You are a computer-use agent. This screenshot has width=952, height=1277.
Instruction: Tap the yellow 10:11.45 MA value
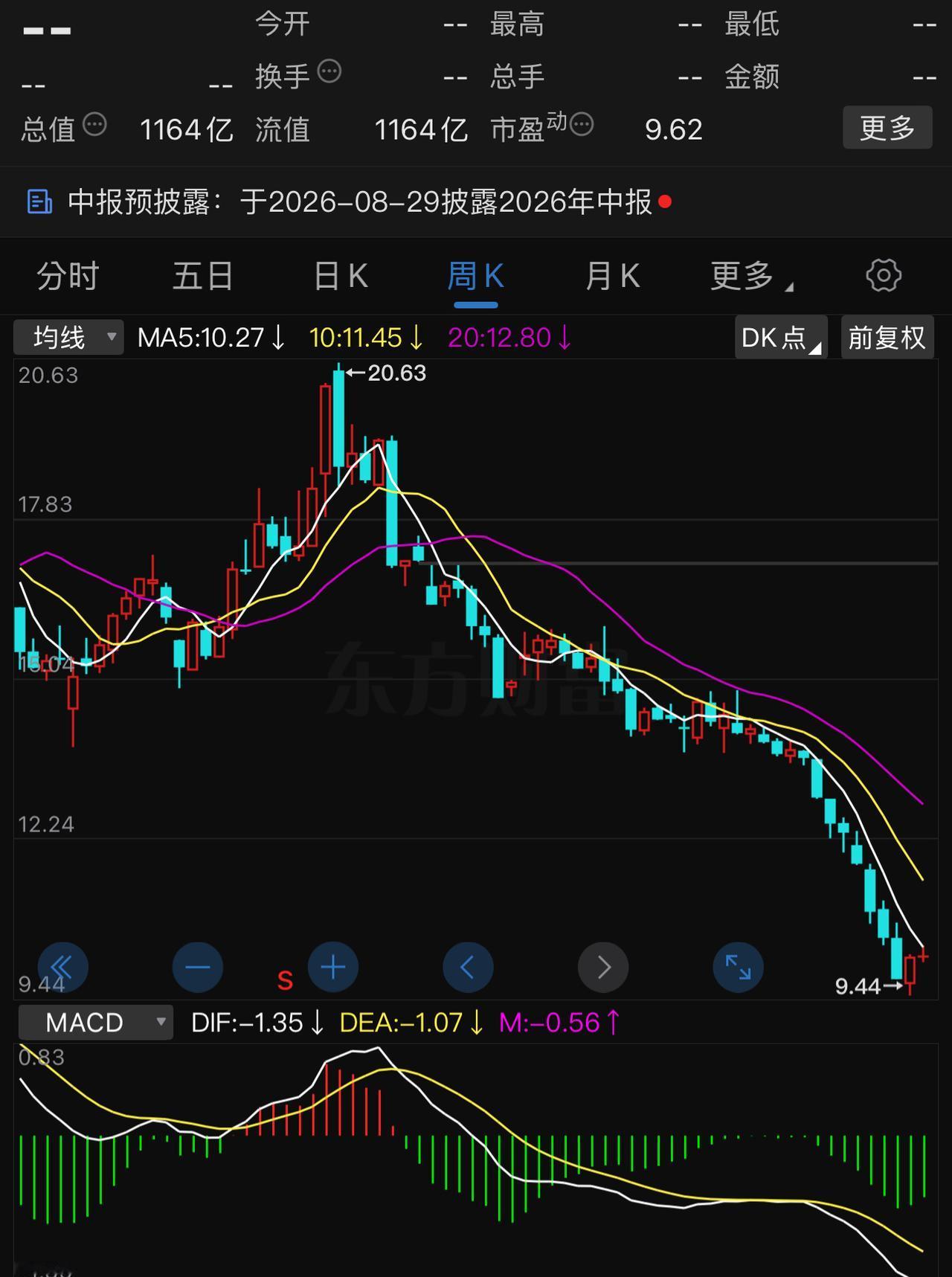click(366, 338)
